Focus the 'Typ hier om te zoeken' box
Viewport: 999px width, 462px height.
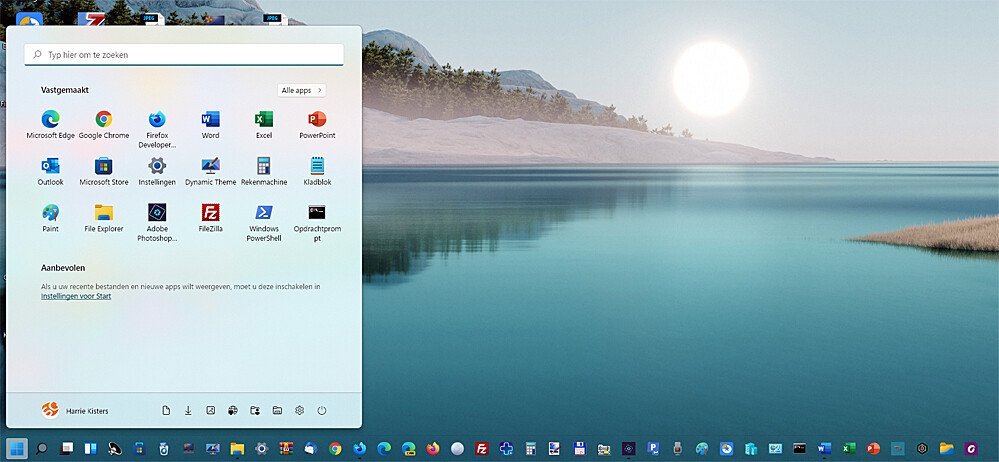coord(184,55)
